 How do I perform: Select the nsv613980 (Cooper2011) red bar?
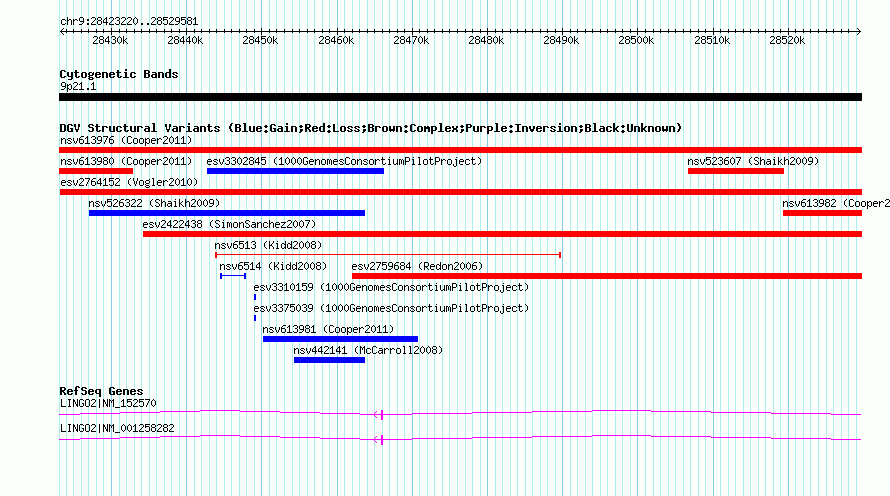[x=96, y=171]
